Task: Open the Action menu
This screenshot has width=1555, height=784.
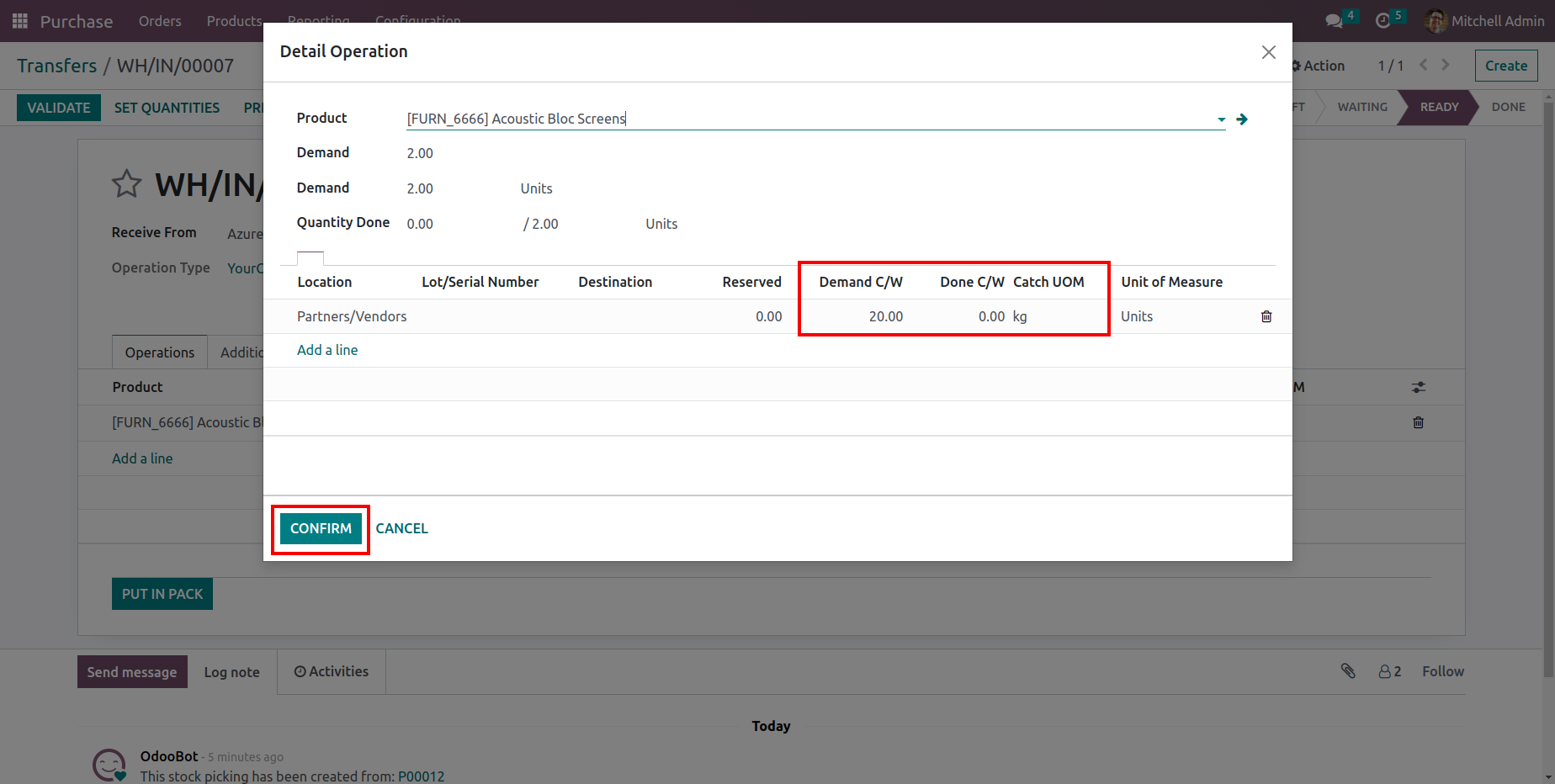Action: pyautogui.click(x=1318, y=66)
